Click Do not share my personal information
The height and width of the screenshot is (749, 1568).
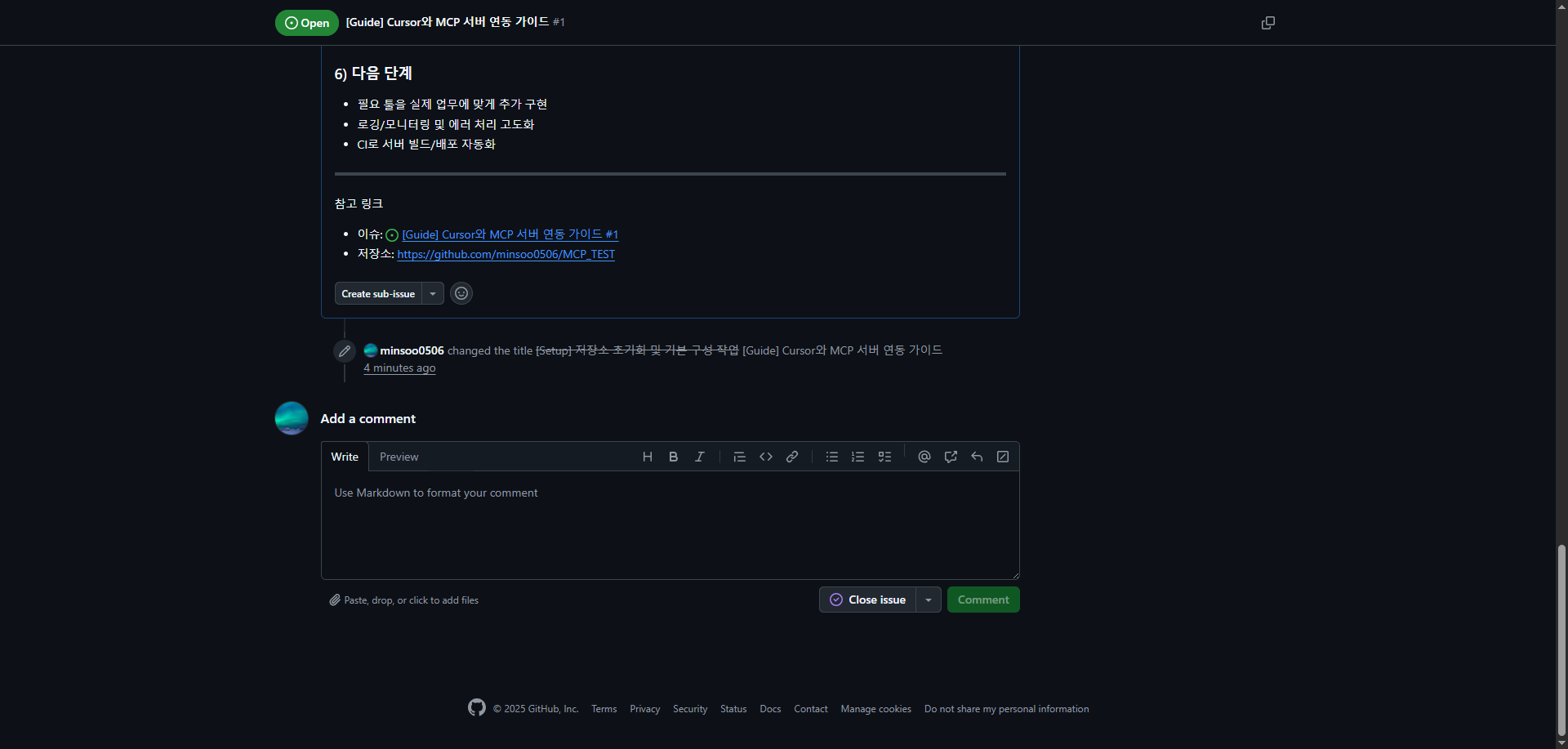click(x=1006, y=709)
